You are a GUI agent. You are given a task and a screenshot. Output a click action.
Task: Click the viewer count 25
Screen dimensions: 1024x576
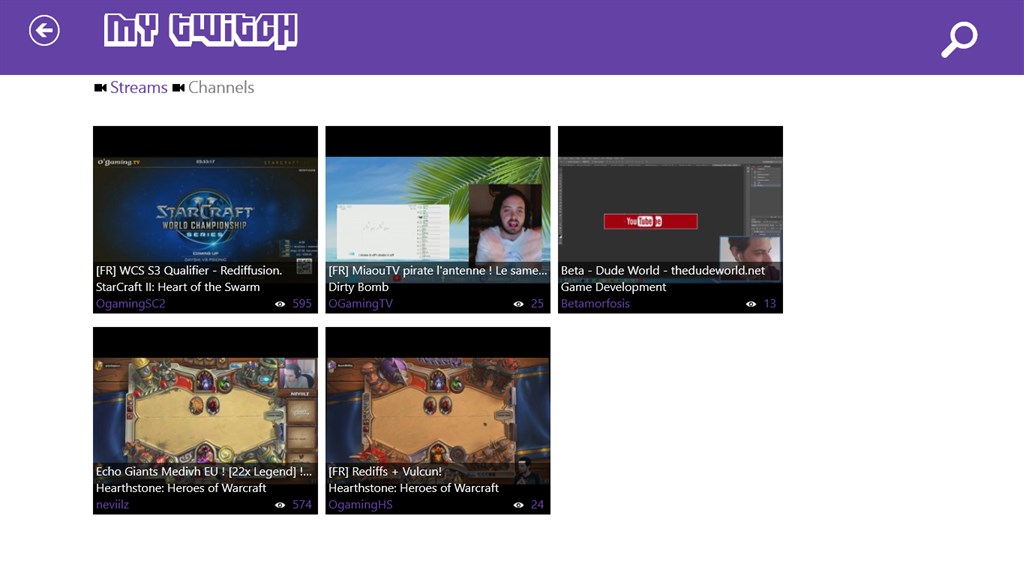tap(537, 304)
